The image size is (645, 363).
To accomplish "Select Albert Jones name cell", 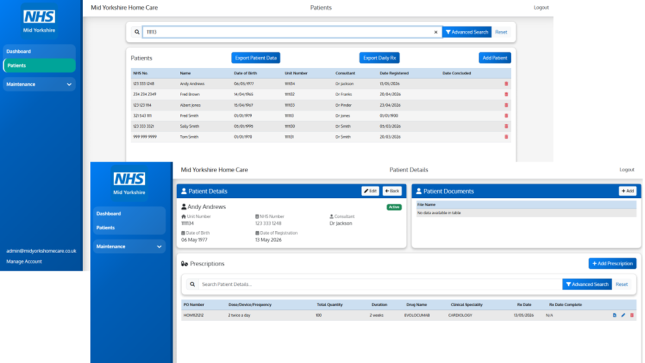I will (190, 105).
